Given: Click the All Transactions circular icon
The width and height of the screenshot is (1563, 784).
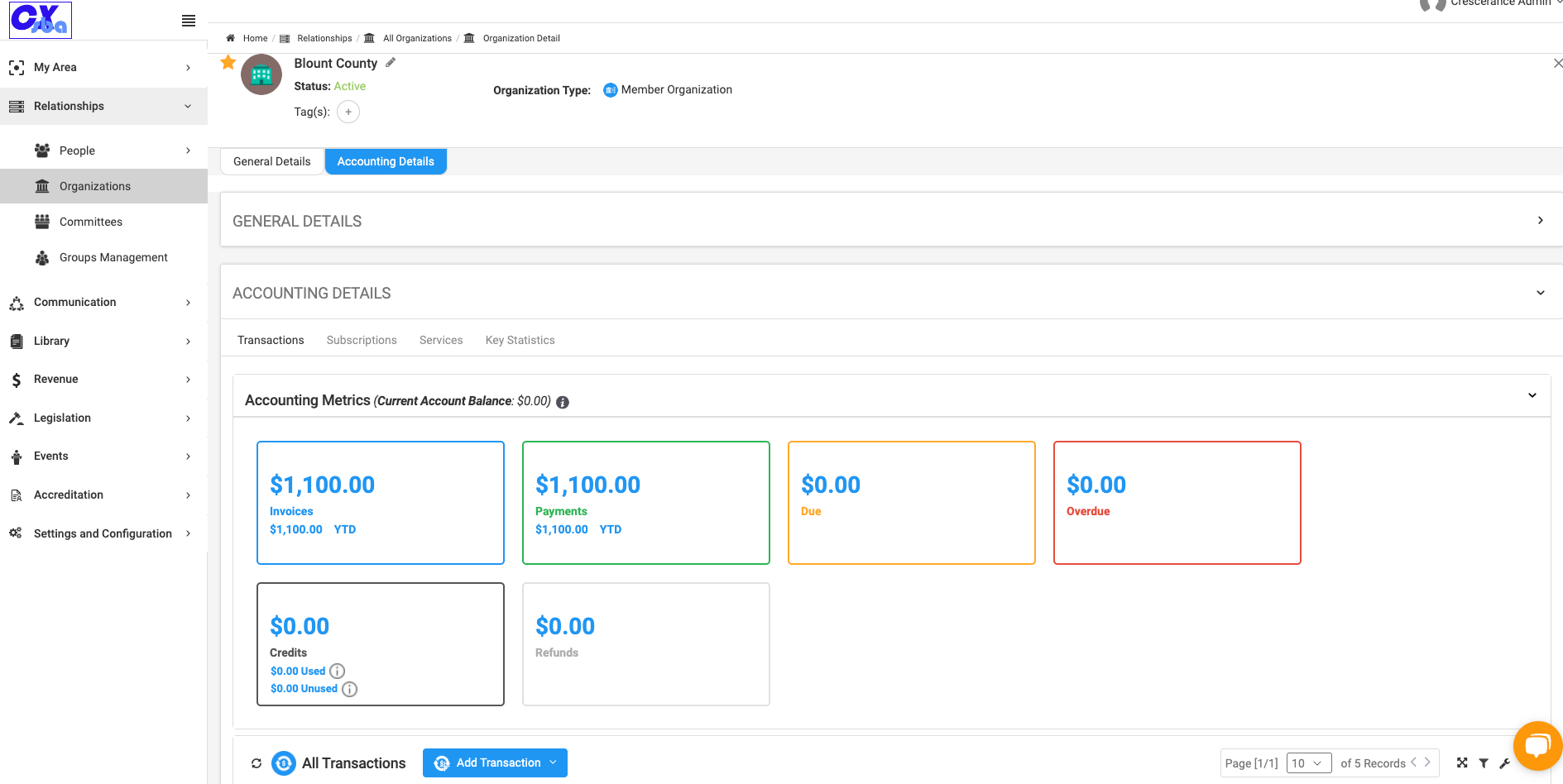Looking at the screenshot, I should [x=284, y=763].
